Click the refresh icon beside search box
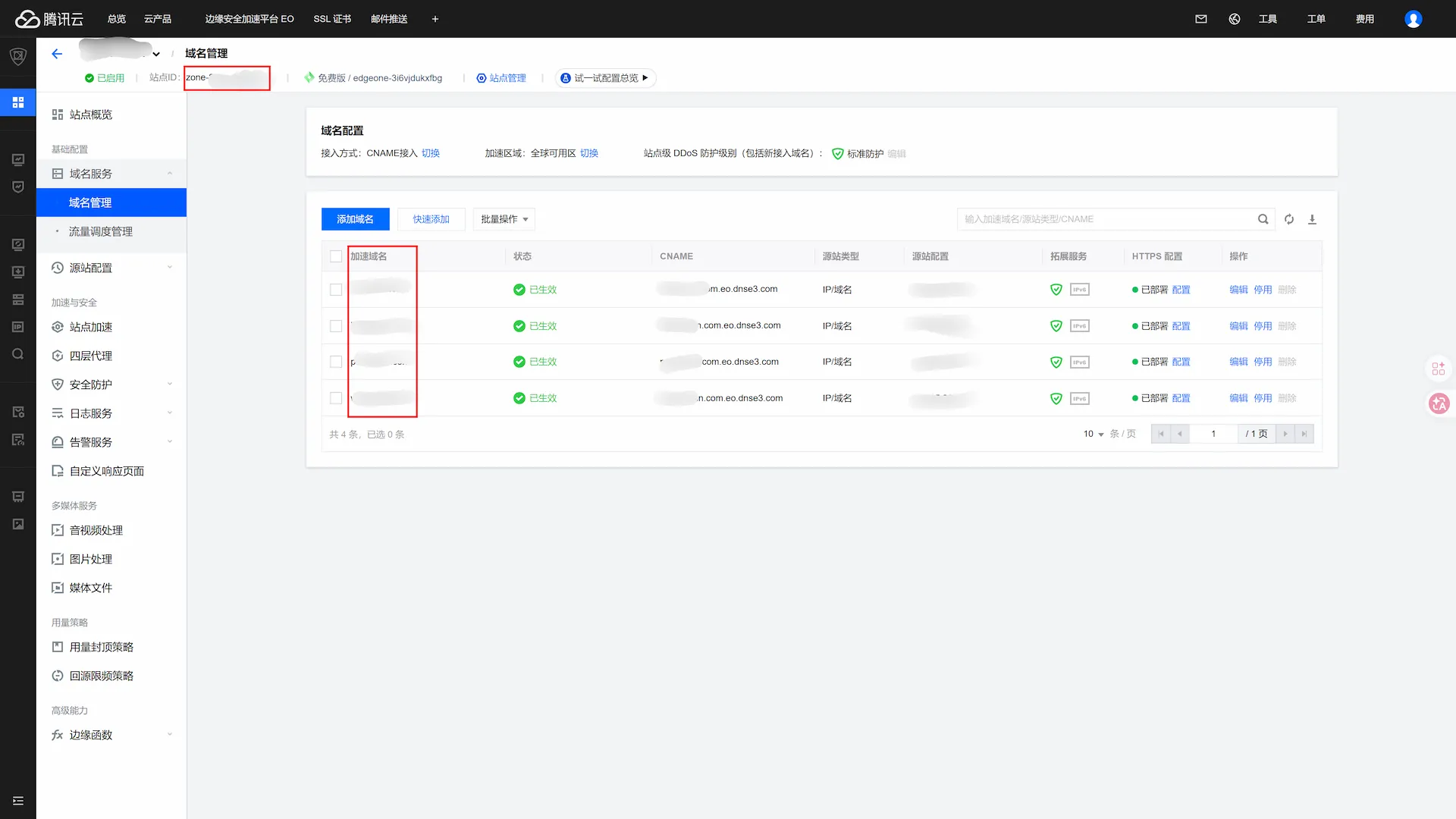1456x819 pixels. (1289, 219)
